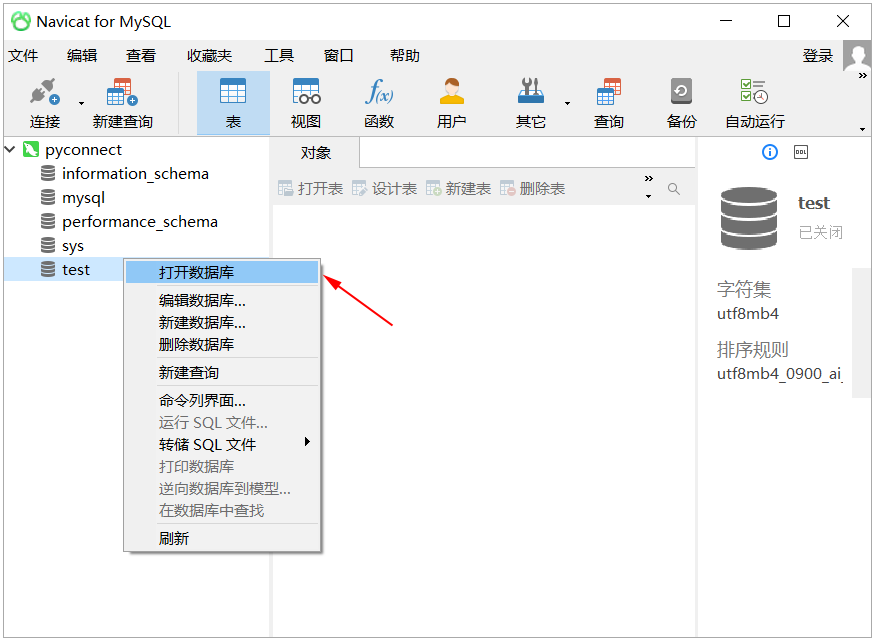Select the 表 (Tables) toolbar icon
Screen dimensions: 875x642
pyautogui.click(x=232, y=103)
